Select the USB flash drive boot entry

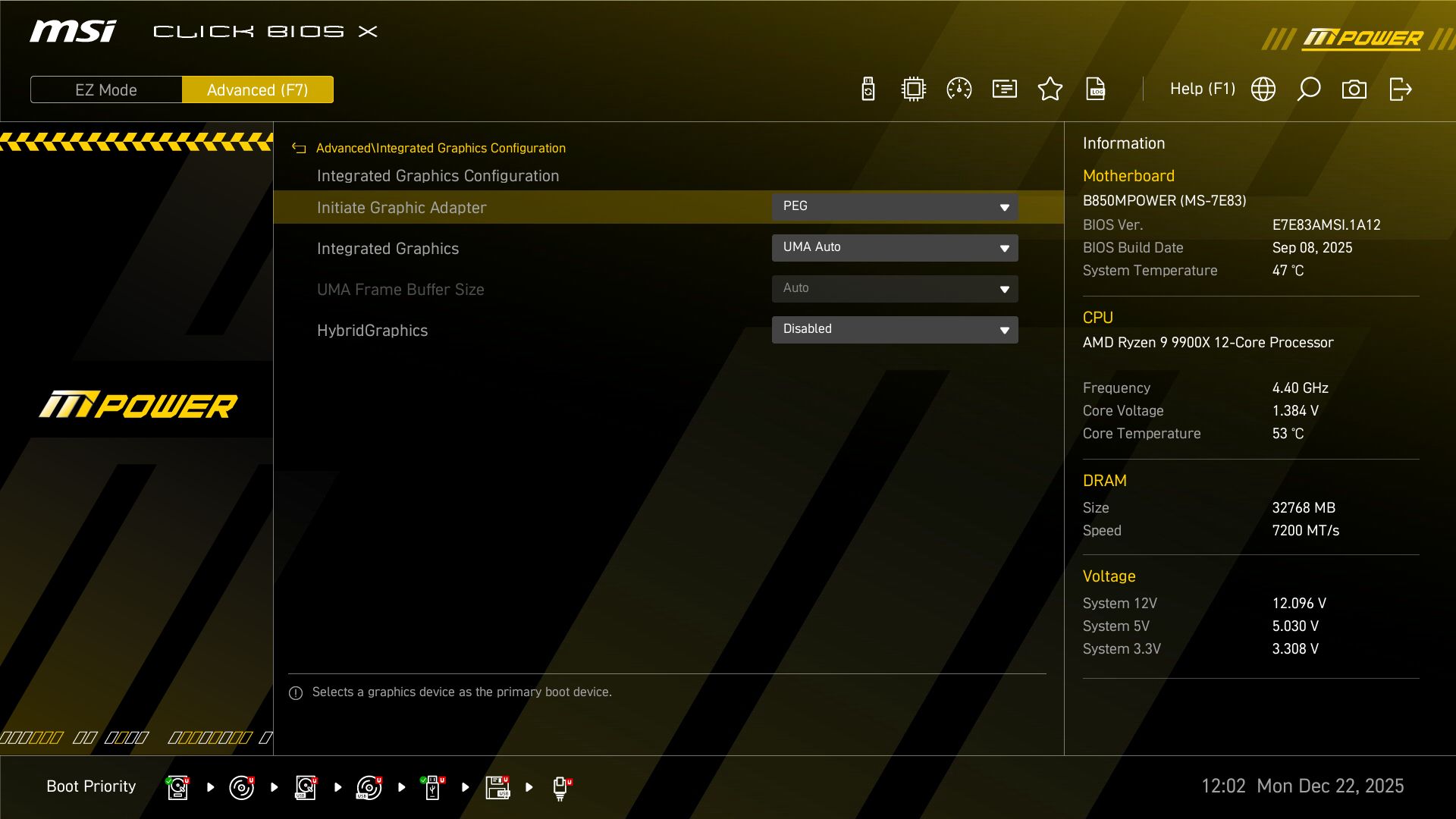click(x=432, y=787)
